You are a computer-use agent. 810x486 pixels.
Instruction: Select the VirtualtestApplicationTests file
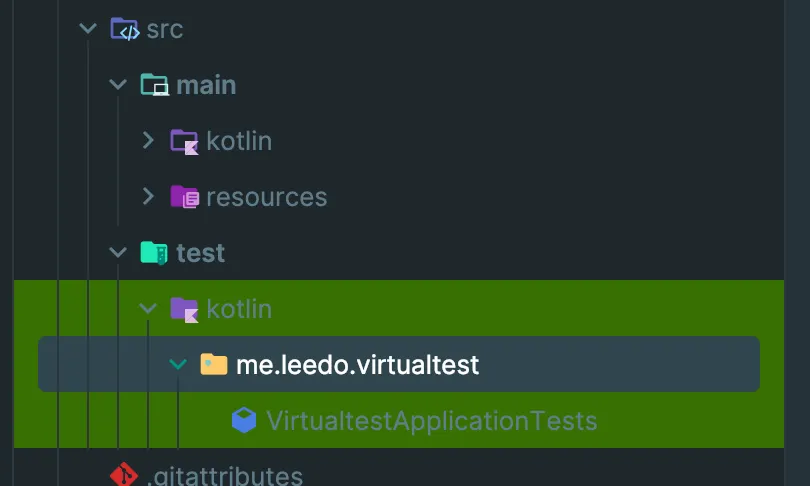pos(431,421)
